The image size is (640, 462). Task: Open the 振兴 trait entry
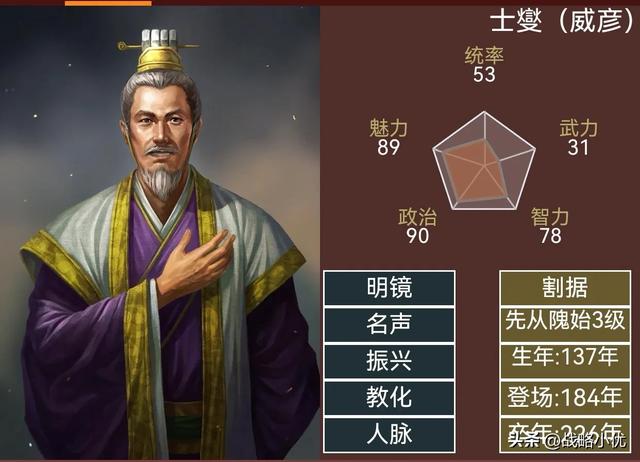pos(389,362)
